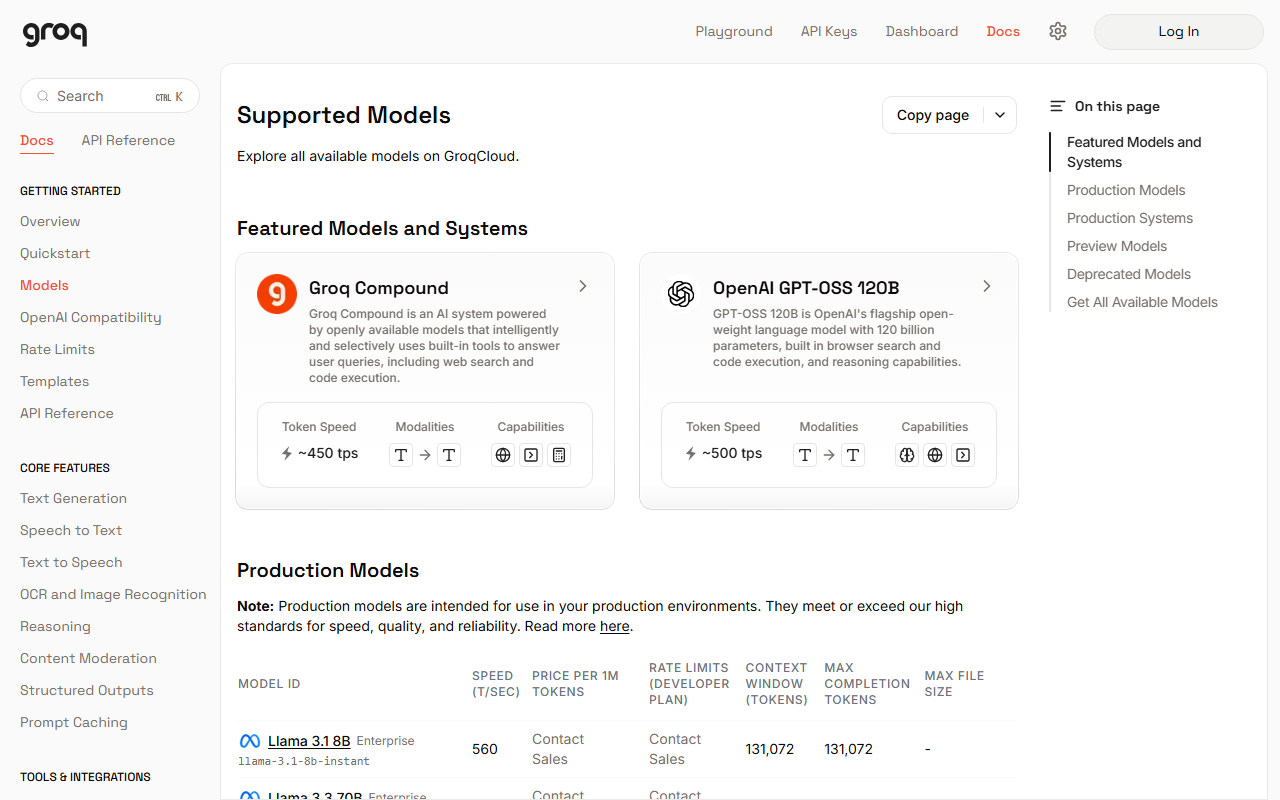The width and height of the screenshot is (1280, 800).
Task: Click GPT-OSS 120B web search globe icon
Action: [935, 455]
